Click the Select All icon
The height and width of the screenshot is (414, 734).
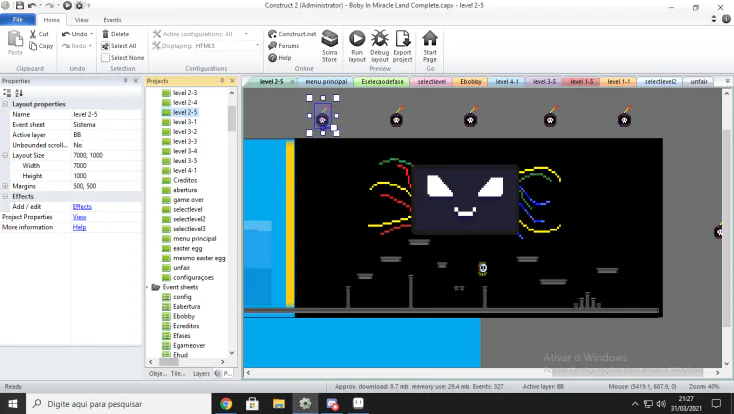click(105, 46)
